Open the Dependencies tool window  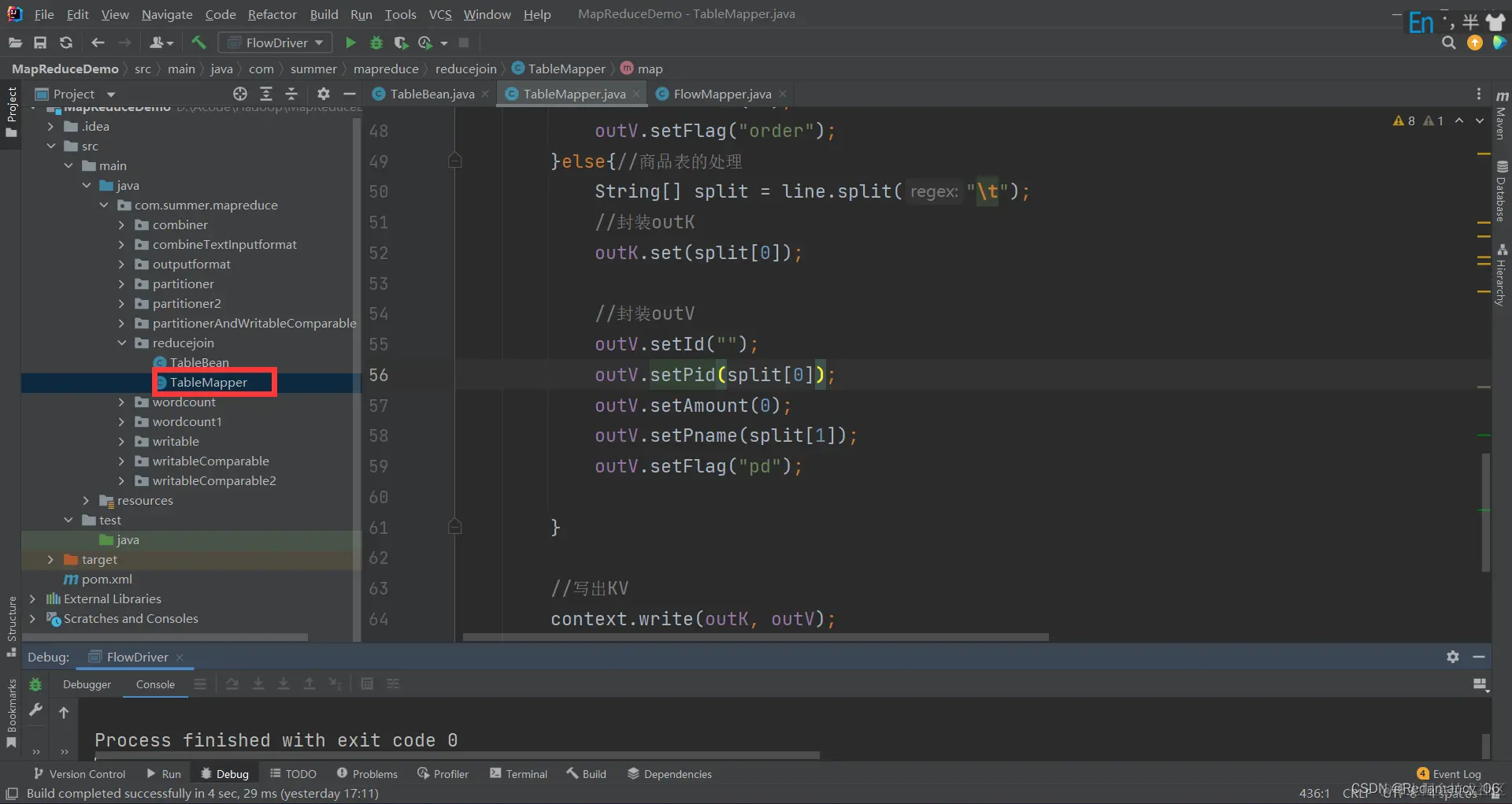click(x=669, y=774)
